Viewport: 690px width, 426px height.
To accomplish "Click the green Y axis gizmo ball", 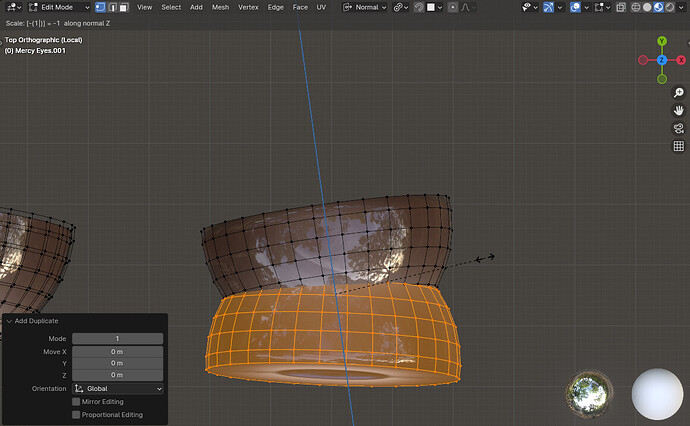I will [x=662, y=41].
